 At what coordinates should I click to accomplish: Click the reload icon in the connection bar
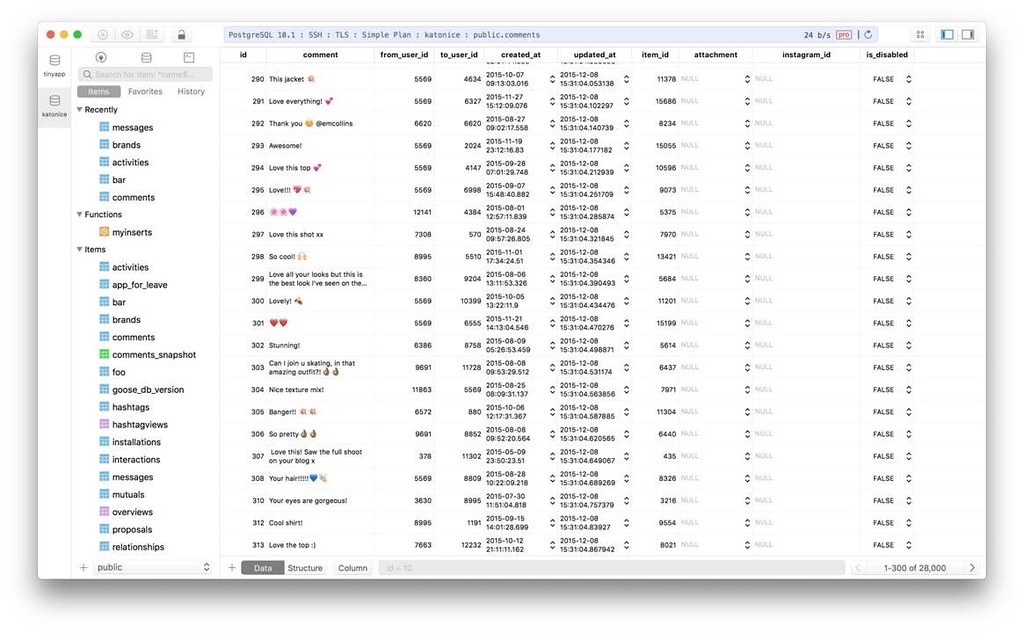[x=868, y=34]
